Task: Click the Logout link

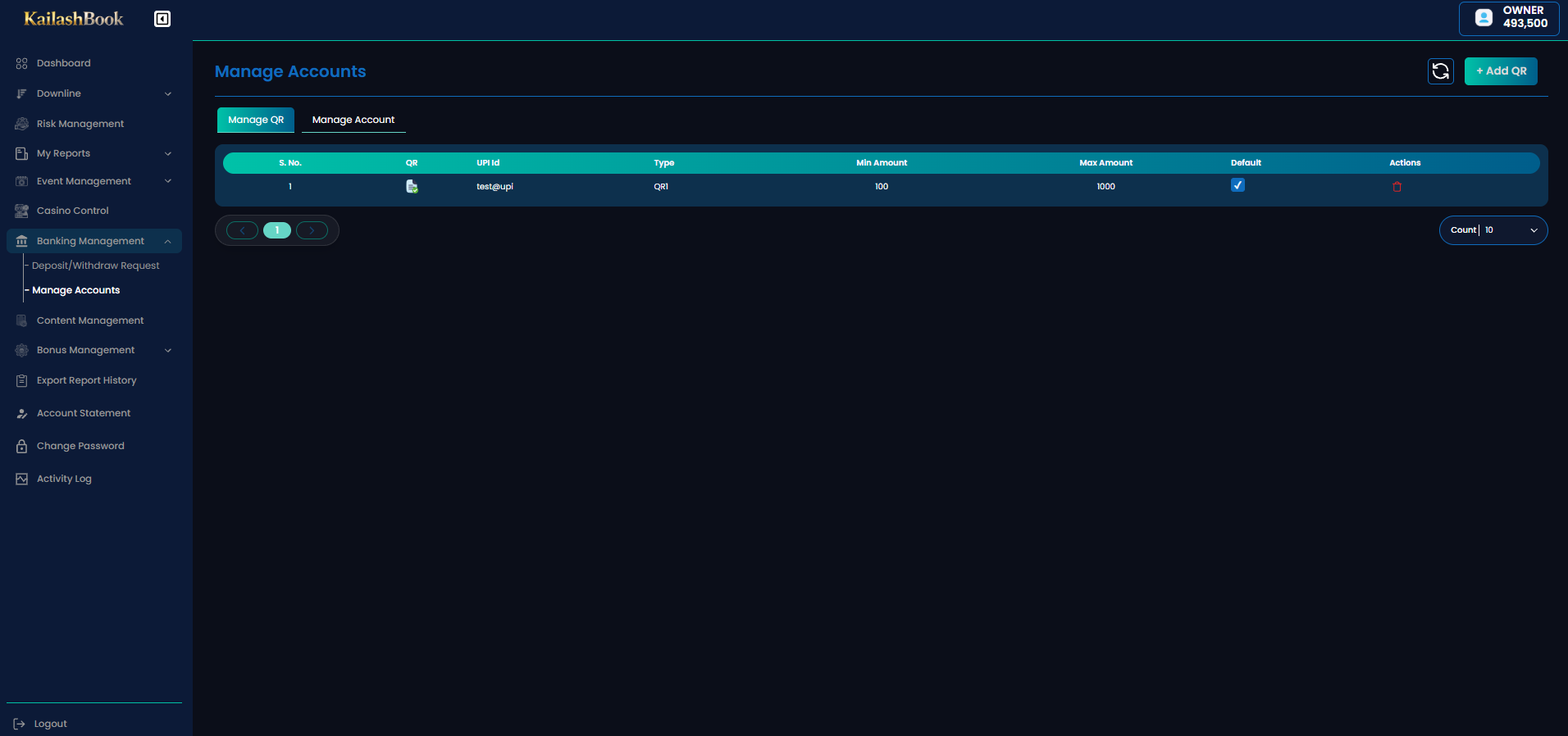Action: click(51, 724)
